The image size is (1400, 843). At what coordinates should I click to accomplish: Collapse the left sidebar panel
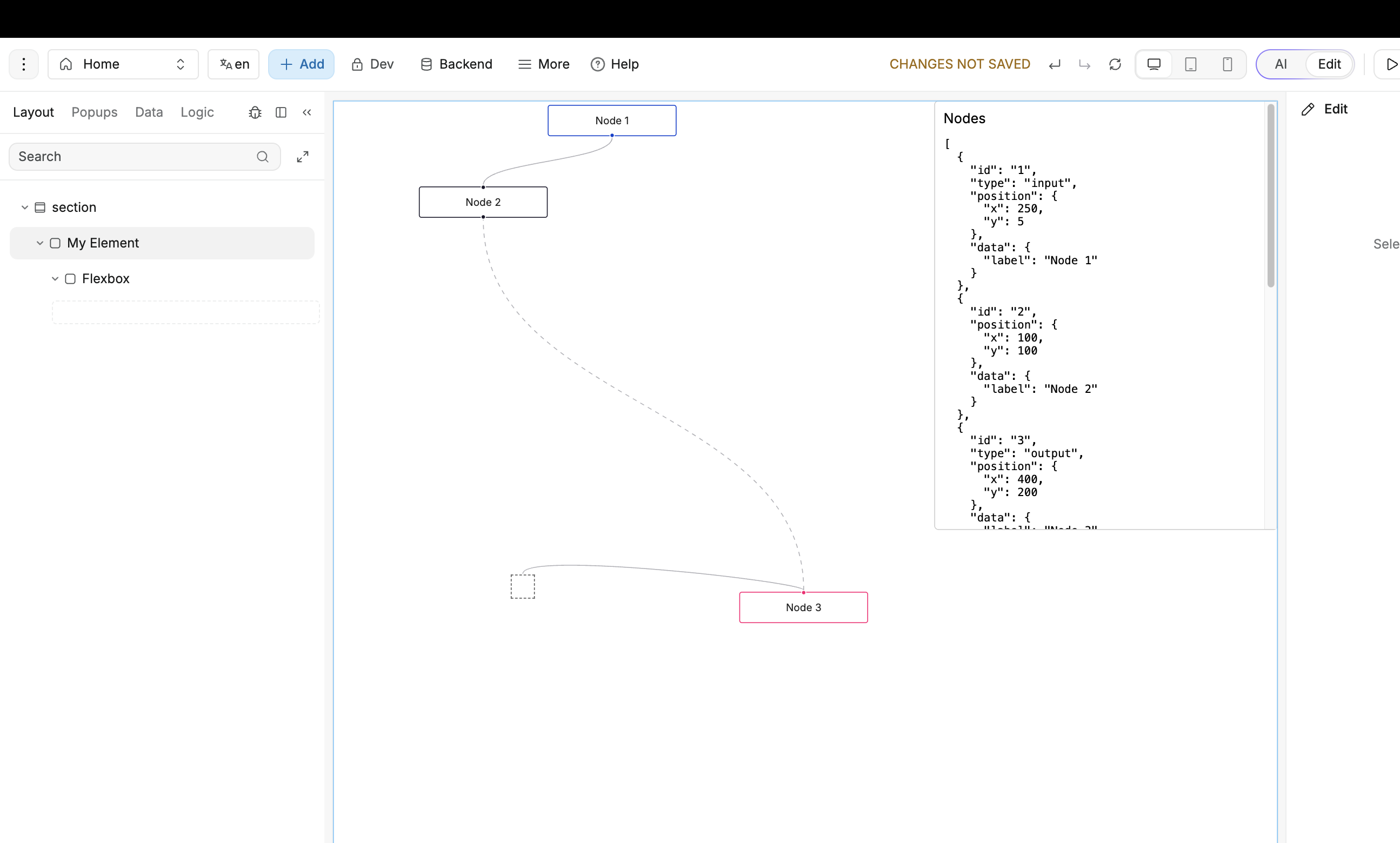[307, 112]
